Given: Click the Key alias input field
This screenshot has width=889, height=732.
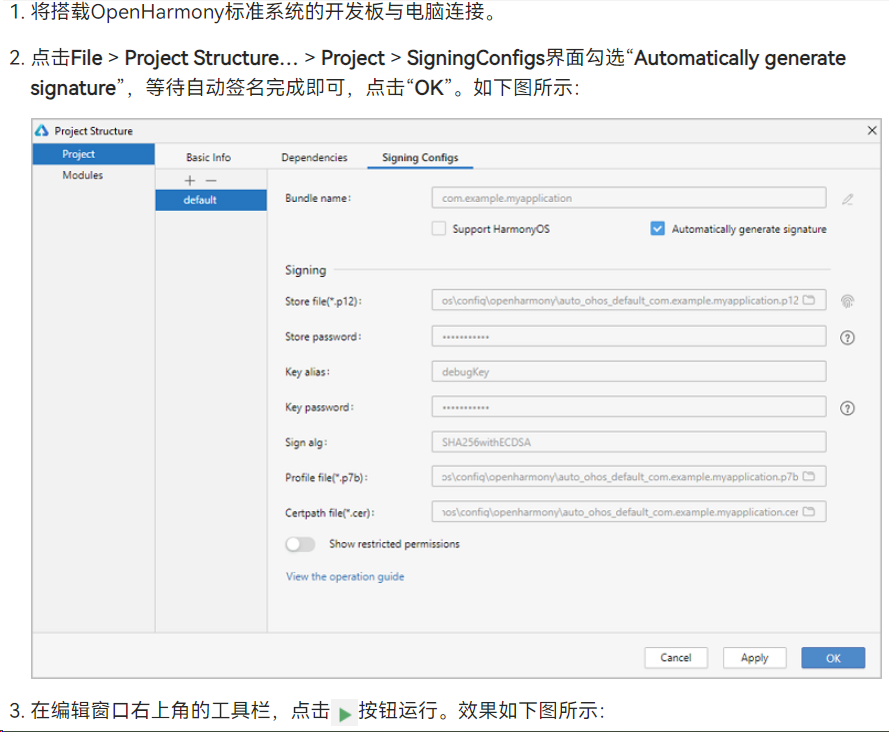Looking at the screenshot, I should coord(628,372).
